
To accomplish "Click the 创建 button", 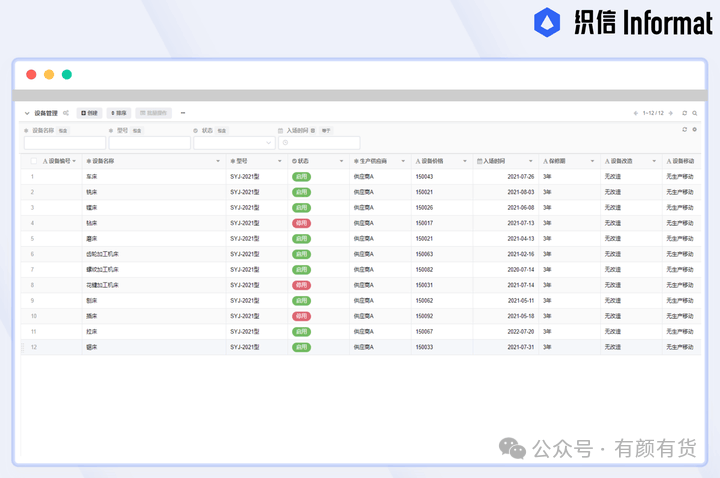I will click(x=90, y=113).
